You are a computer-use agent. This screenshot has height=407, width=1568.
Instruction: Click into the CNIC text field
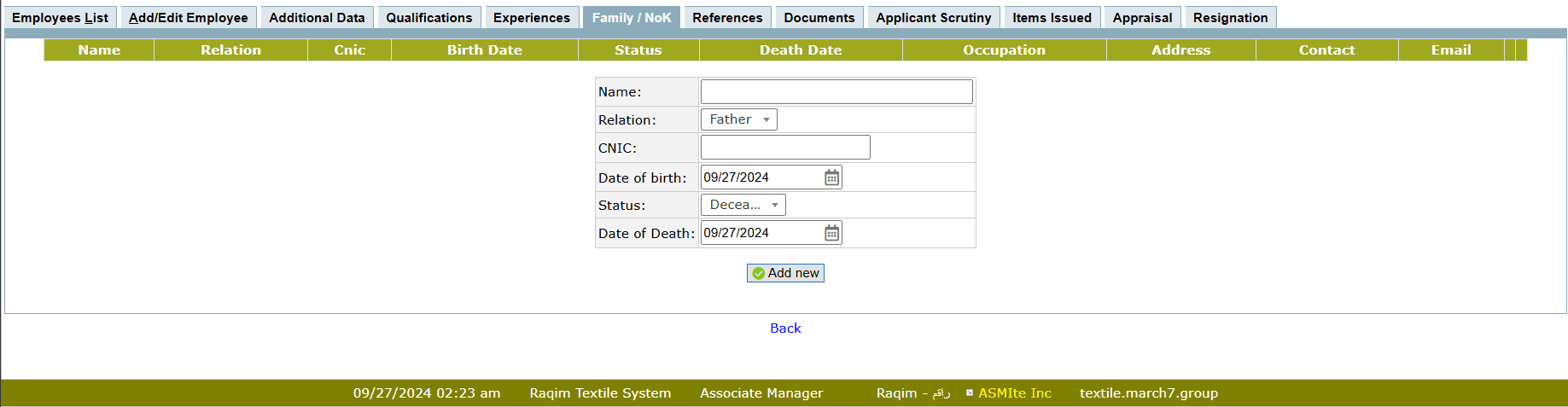coord(784,148)
